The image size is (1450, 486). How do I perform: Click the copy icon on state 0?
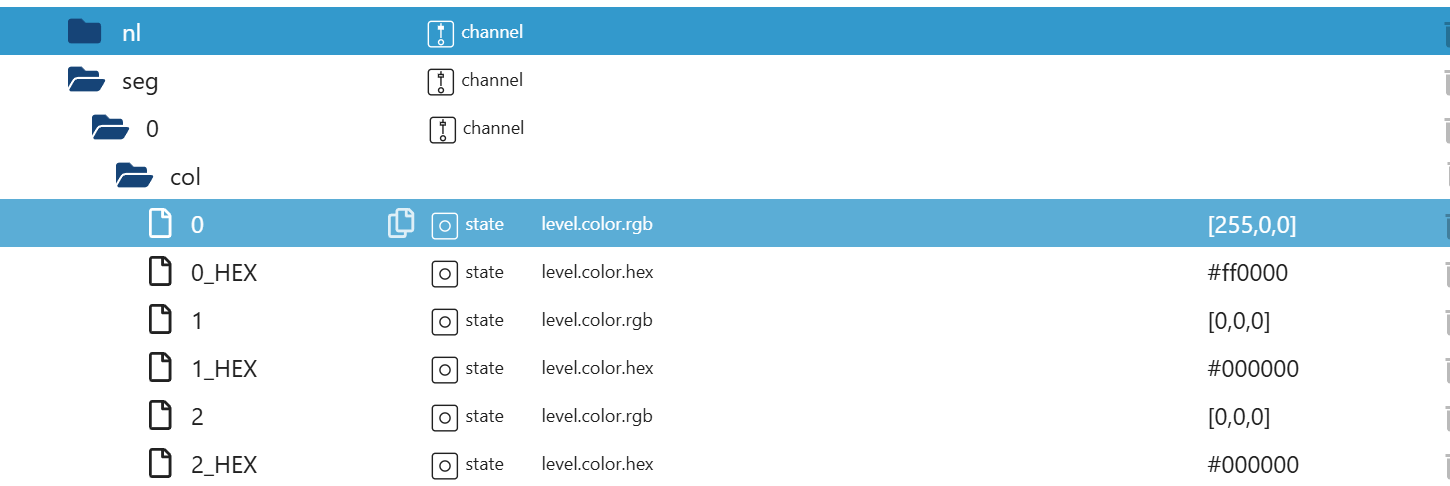[400, 224]
